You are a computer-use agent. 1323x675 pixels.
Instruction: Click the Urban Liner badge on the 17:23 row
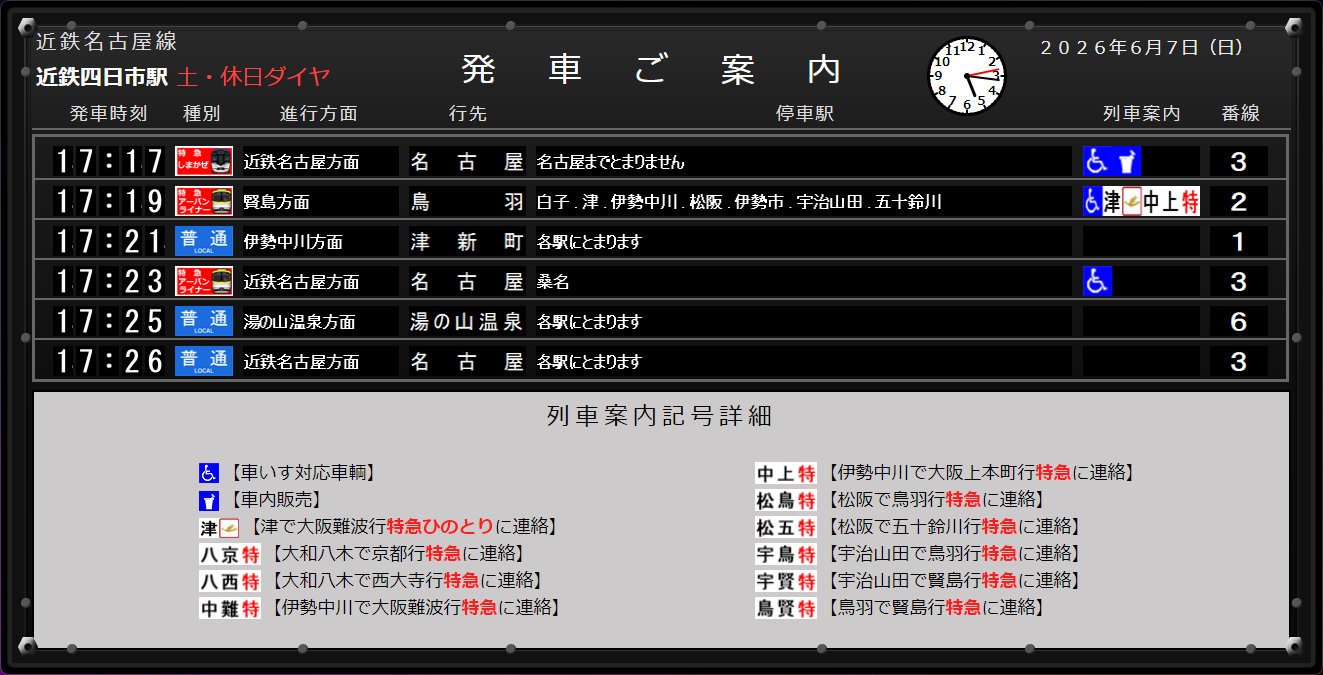(204, 281)
